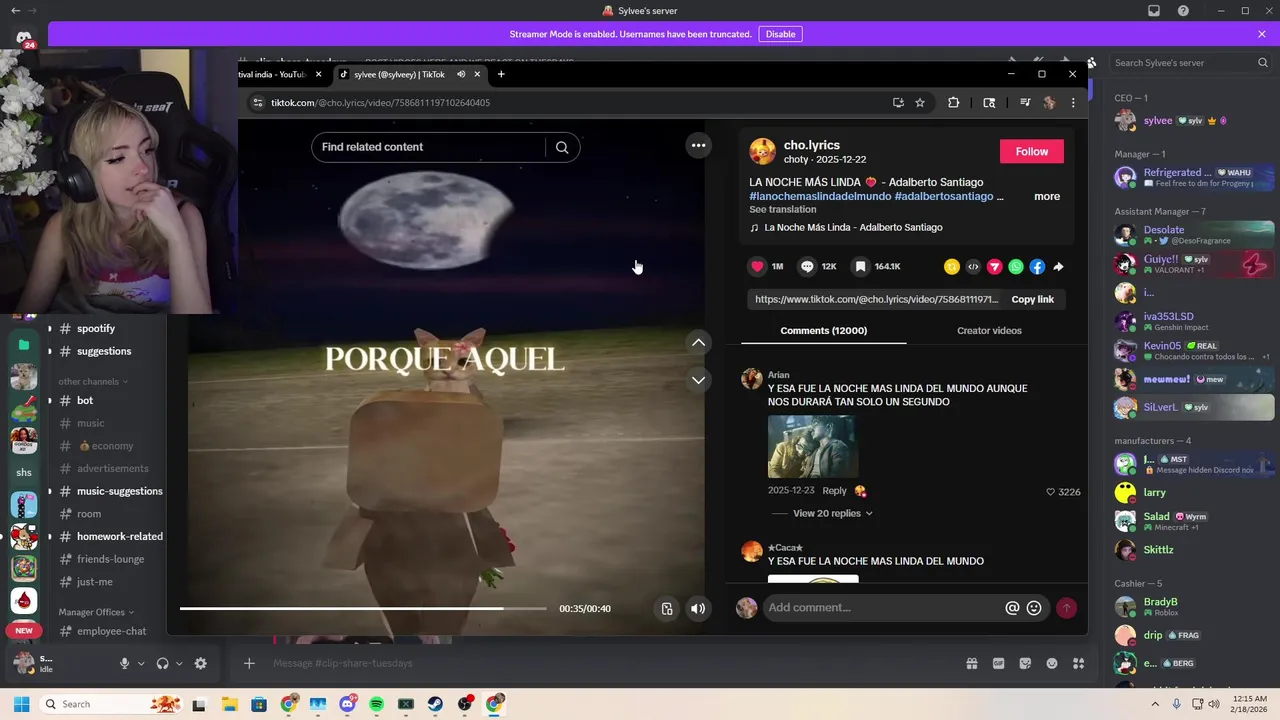Share the video to WhatsApp
The image size is (1280, 720).
pyautogui.click(x=1016, y=267)
